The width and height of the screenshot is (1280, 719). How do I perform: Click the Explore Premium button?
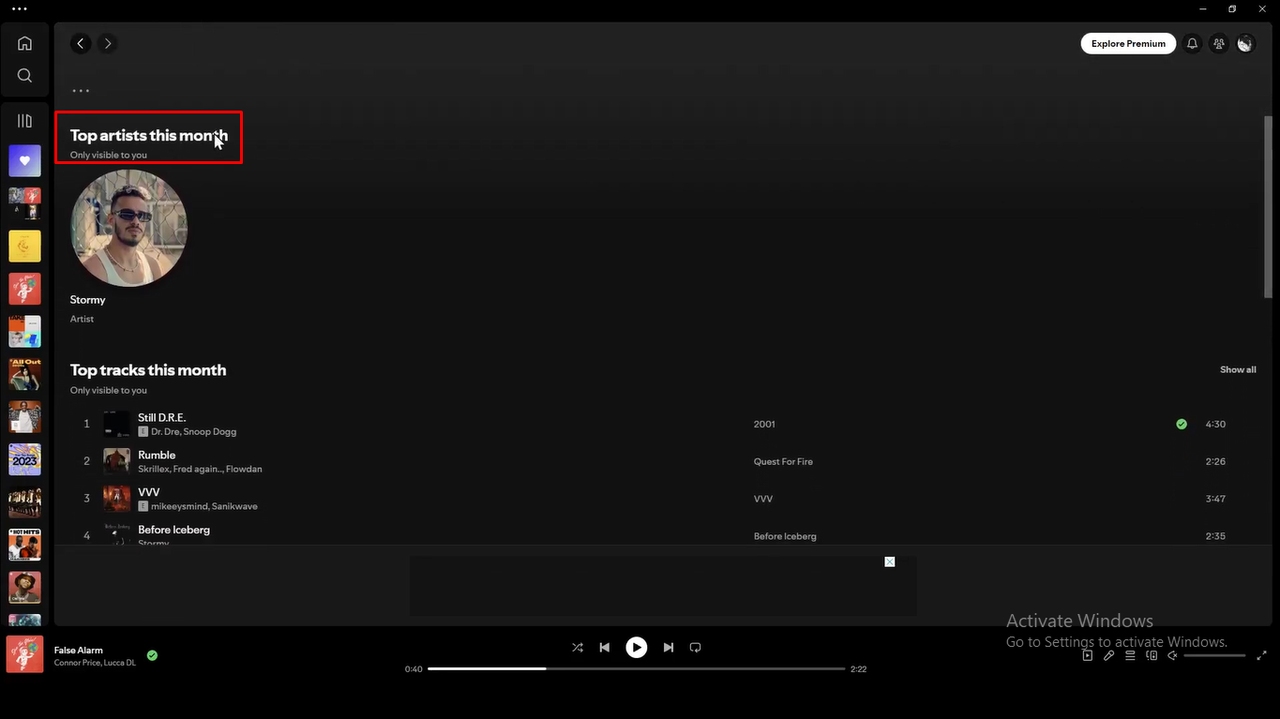coord(1128,43)
